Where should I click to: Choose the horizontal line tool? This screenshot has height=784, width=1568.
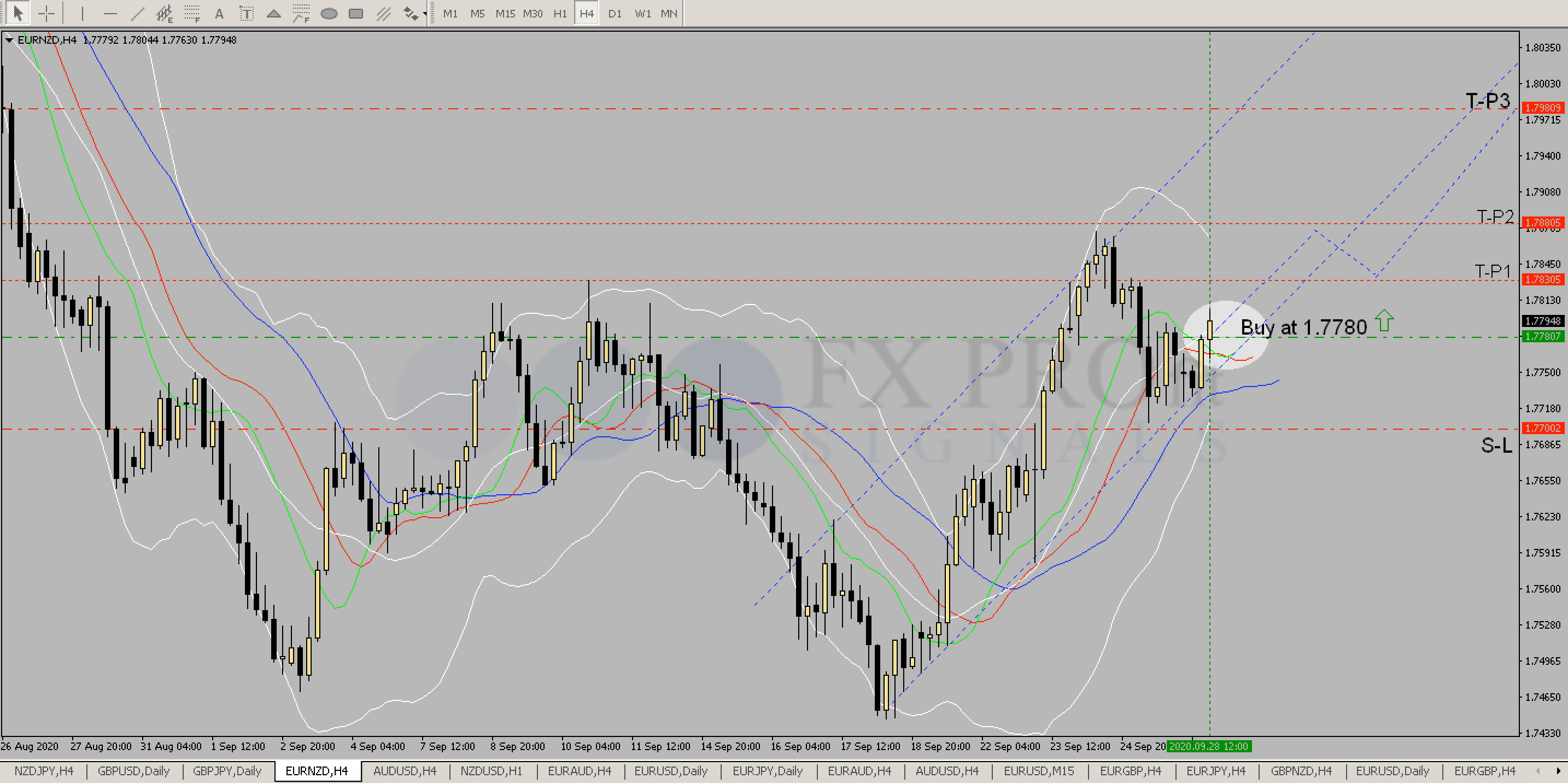point(110,13)
